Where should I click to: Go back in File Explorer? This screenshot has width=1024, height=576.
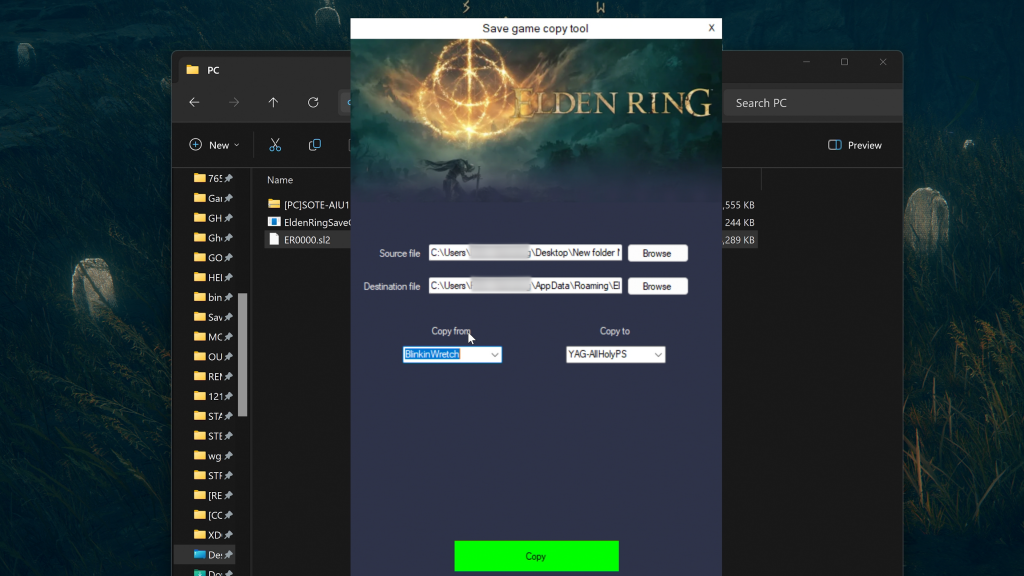tap(194, 103)
